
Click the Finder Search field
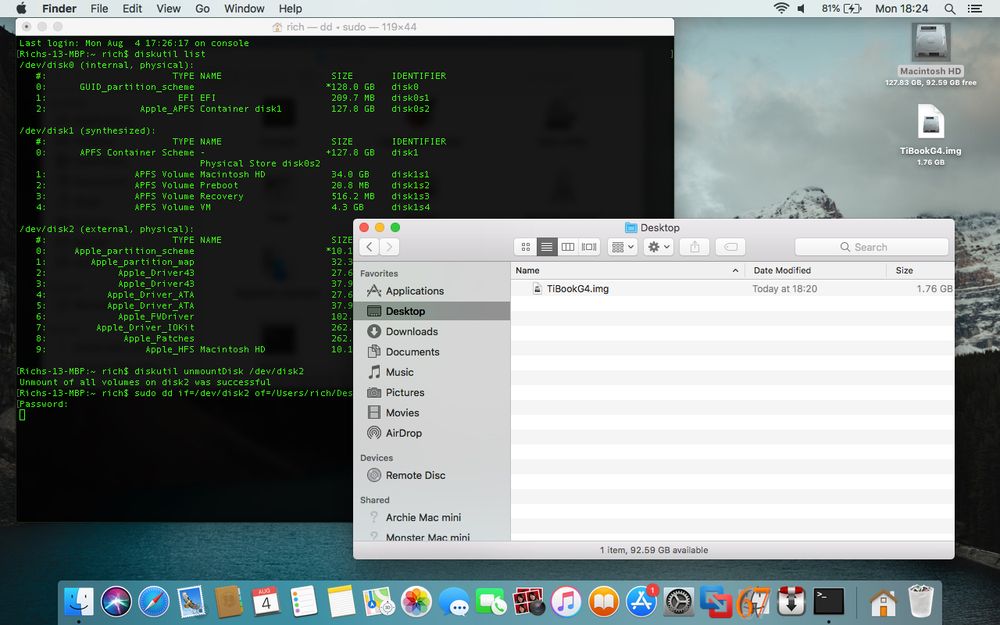click(871, 247)
